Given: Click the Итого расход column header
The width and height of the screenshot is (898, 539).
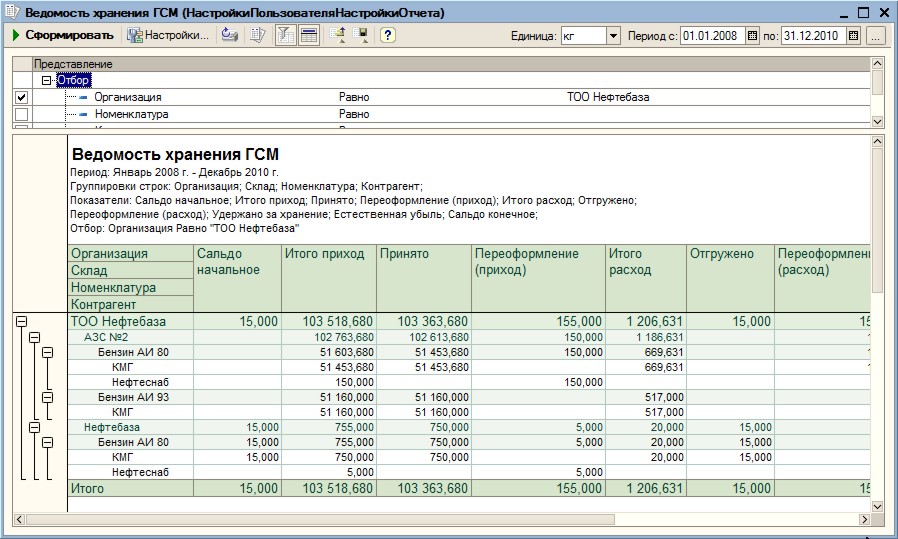Looking at the screenshot, I should (645, 278).
